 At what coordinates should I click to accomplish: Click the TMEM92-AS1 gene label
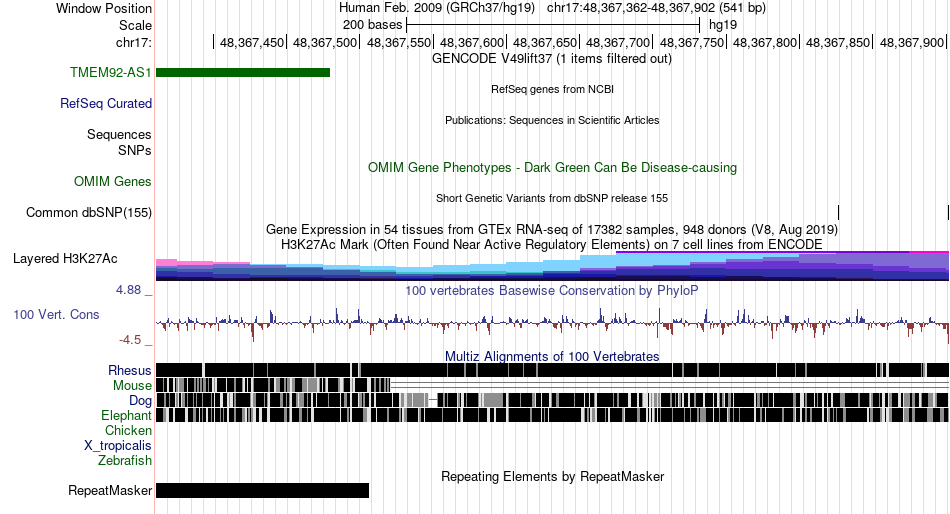point(110,72)
